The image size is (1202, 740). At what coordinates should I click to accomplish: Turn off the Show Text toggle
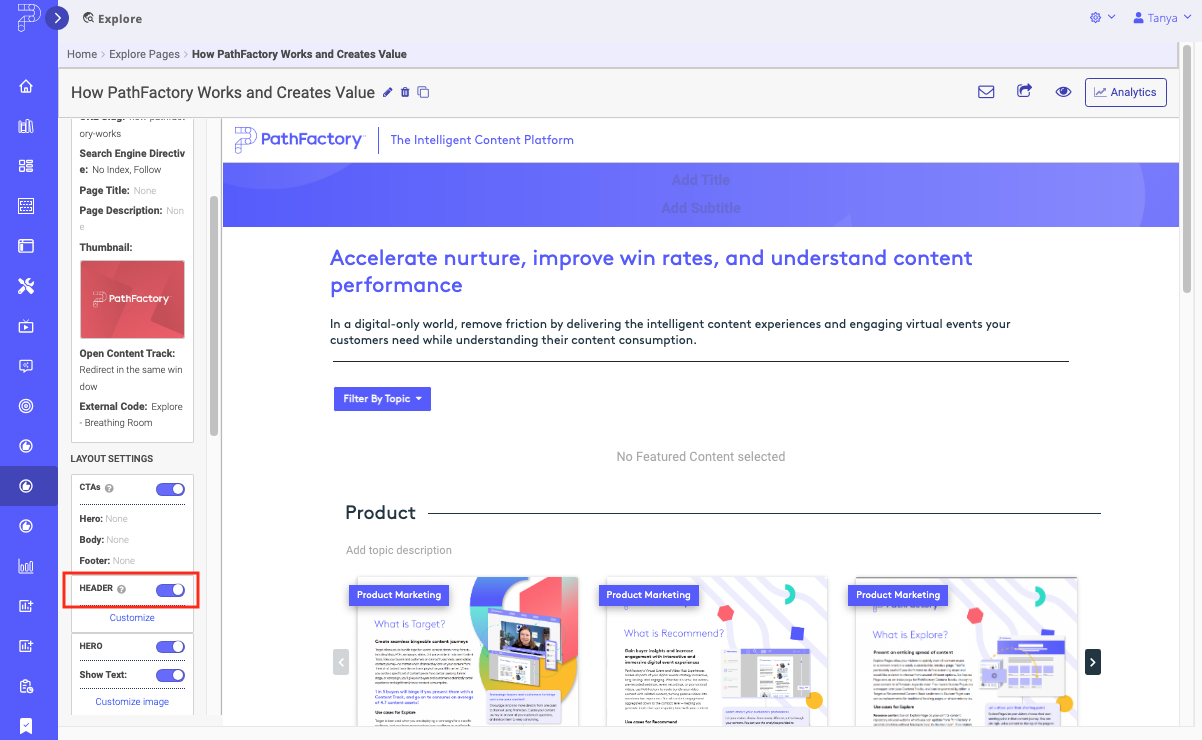[170, 675]
